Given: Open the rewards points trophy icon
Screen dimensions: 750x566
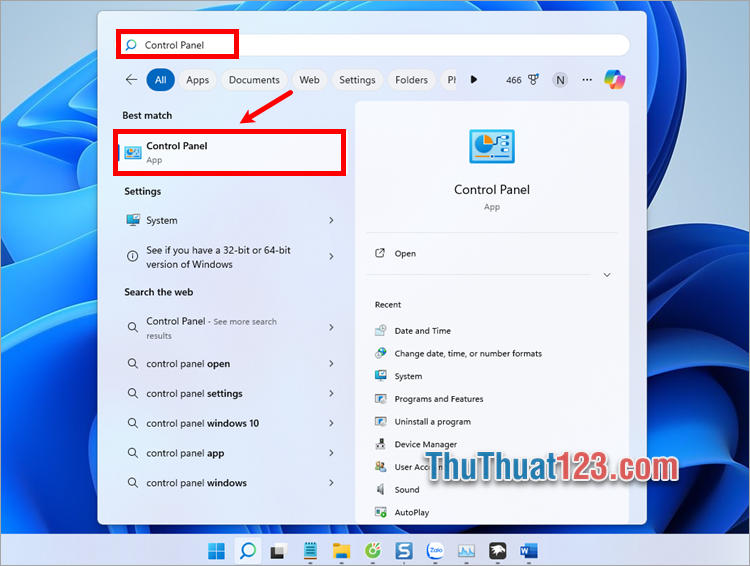Looking at the screenshot, I should [533, 79].
